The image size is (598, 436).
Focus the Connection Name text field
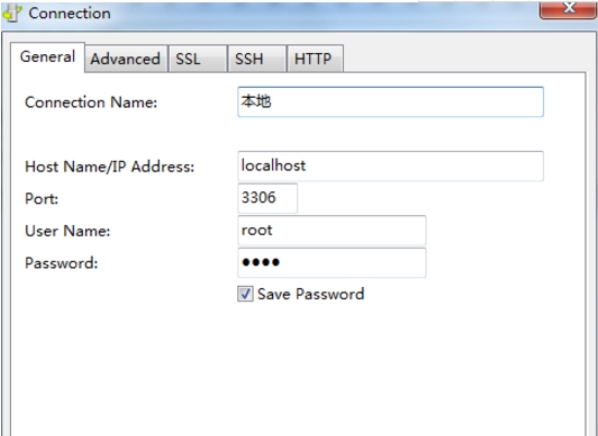391,102
